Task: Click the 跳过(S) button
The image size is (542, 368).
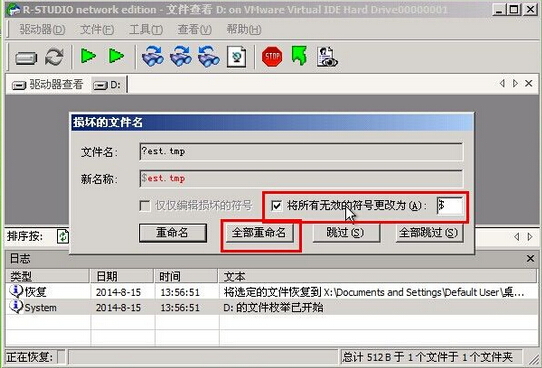Action: click(x=346, y=233)
